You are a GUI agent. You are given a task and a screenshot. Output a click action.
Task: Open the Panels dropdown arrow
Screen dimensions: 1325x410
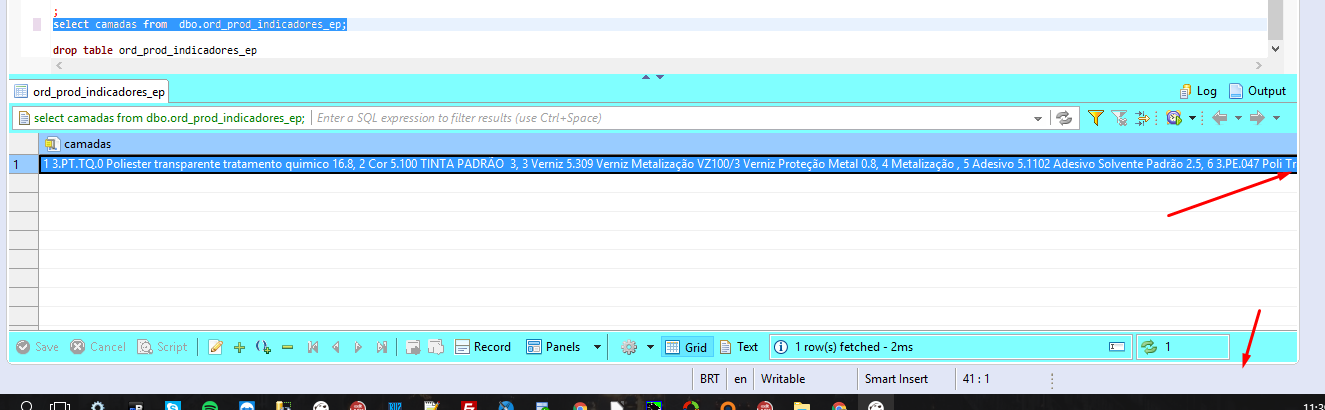pos(598,347)
